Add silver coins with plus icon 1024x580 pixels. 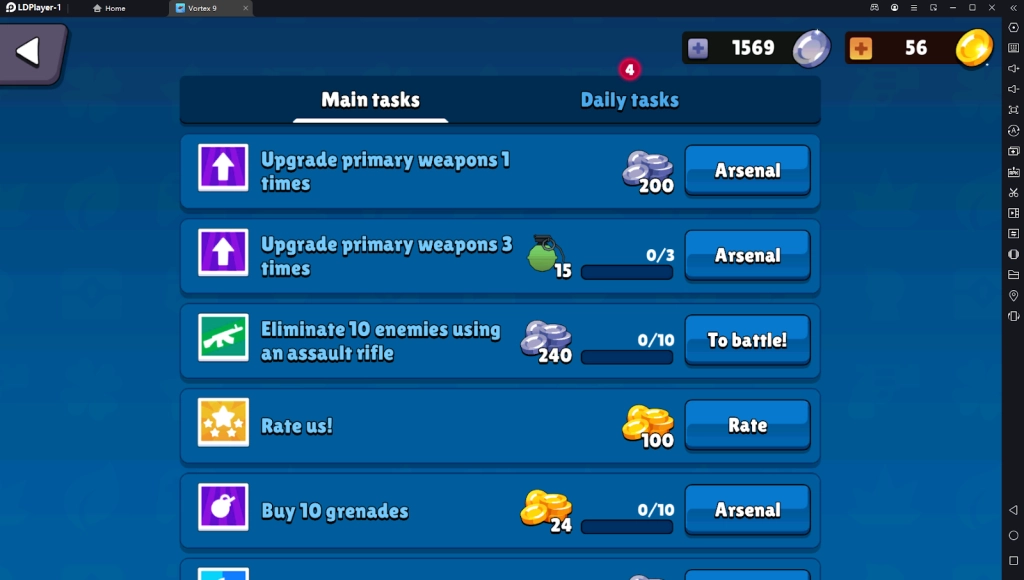(x=697, y=48)
